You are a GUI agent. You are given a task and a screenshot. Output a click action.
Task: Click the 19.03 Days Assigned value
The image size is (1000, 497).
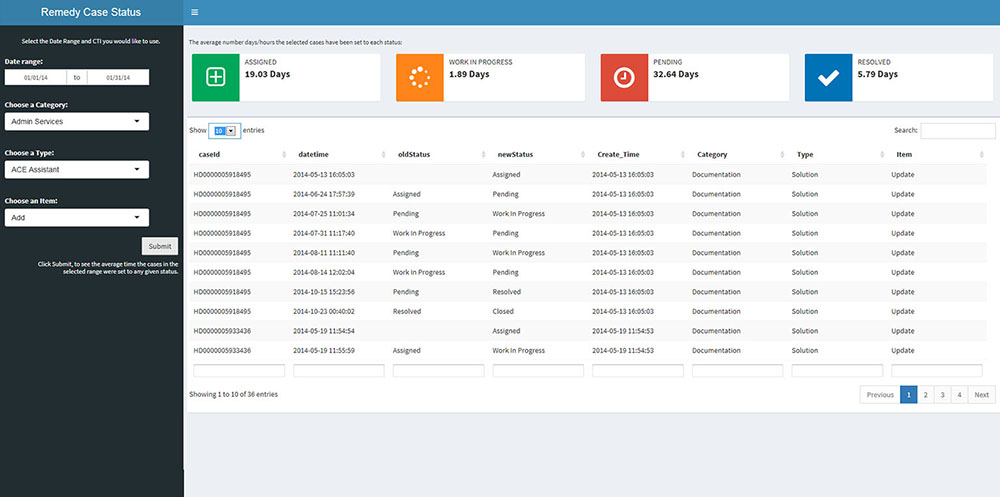point(267,74)
